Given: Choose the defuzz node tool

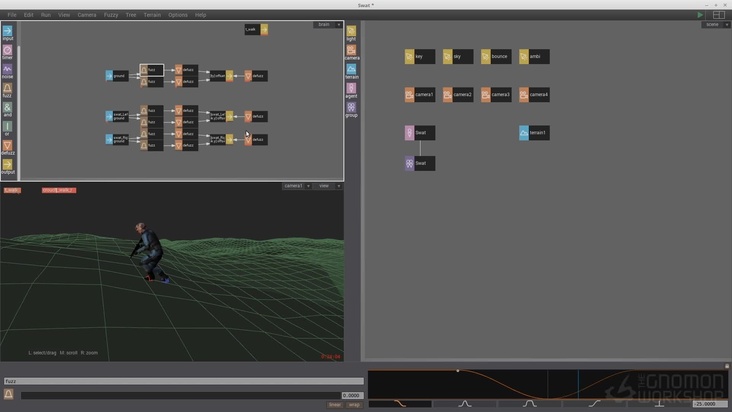Looking at the screenshot, I should tap(8, 146).
